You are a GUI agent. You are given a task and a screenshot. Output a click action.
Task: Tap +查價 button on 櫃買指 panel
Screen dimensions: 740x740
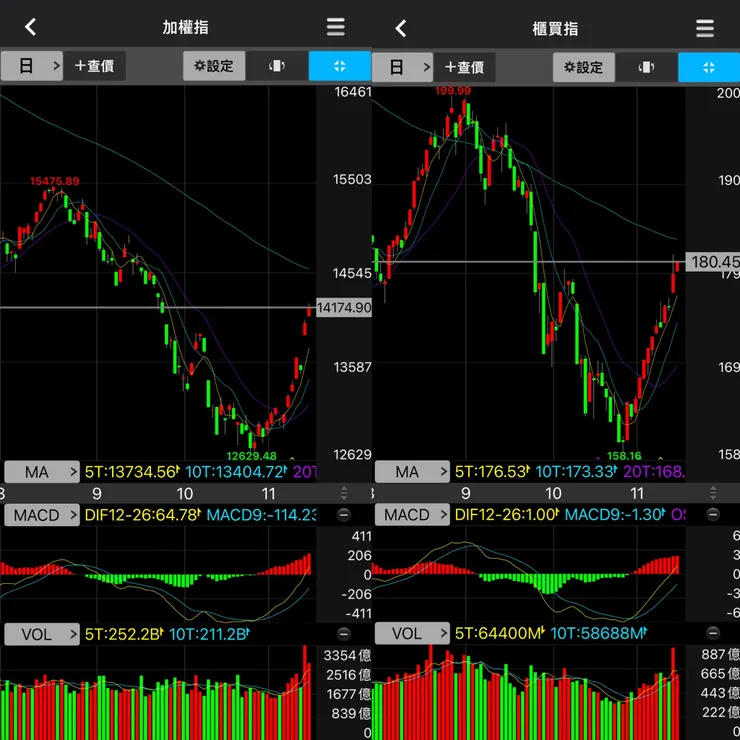(x=464, y=67)
